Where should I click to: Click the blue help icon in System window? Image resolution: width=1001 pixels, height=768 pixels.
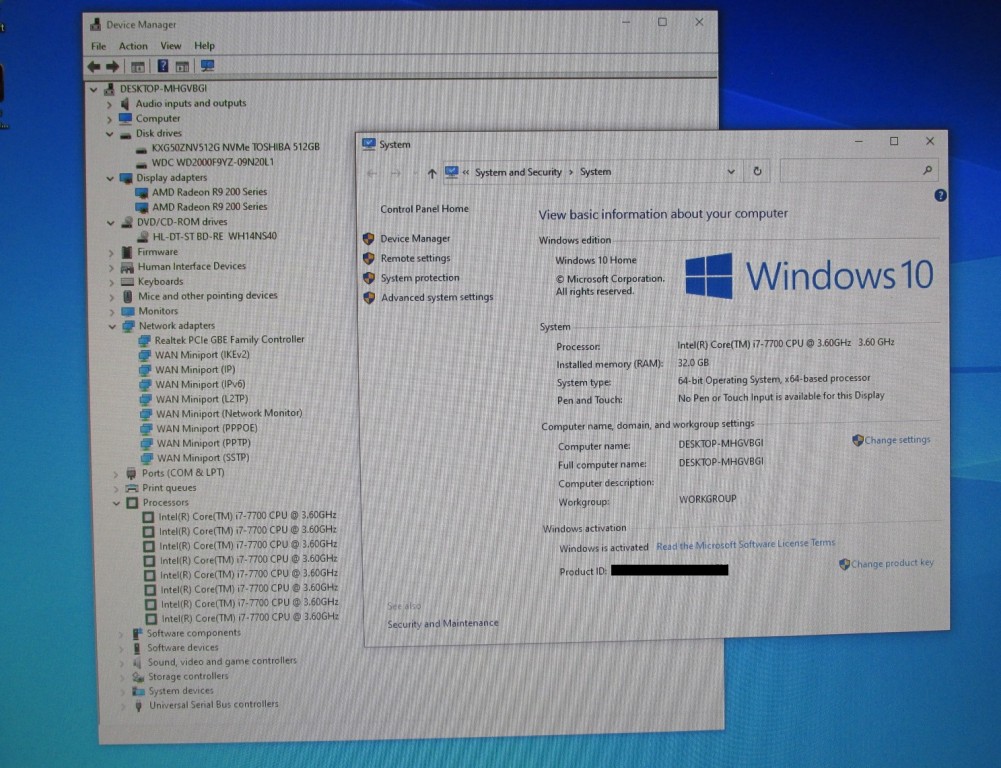pos(940,195)
